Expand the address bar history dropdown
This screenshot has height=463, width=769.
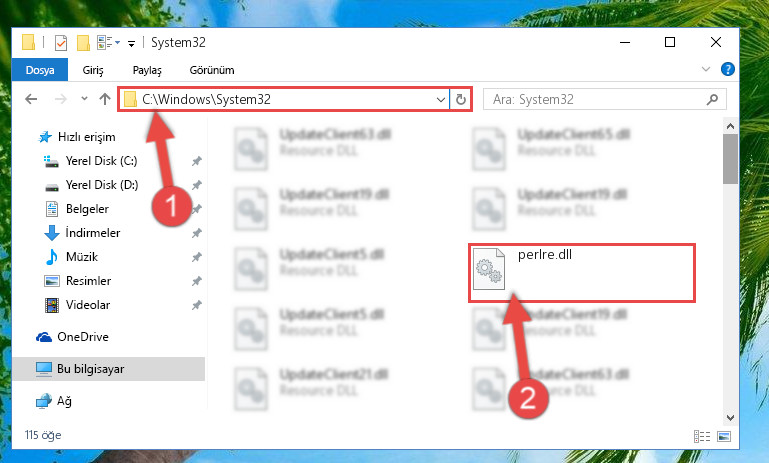coord(440,100)
